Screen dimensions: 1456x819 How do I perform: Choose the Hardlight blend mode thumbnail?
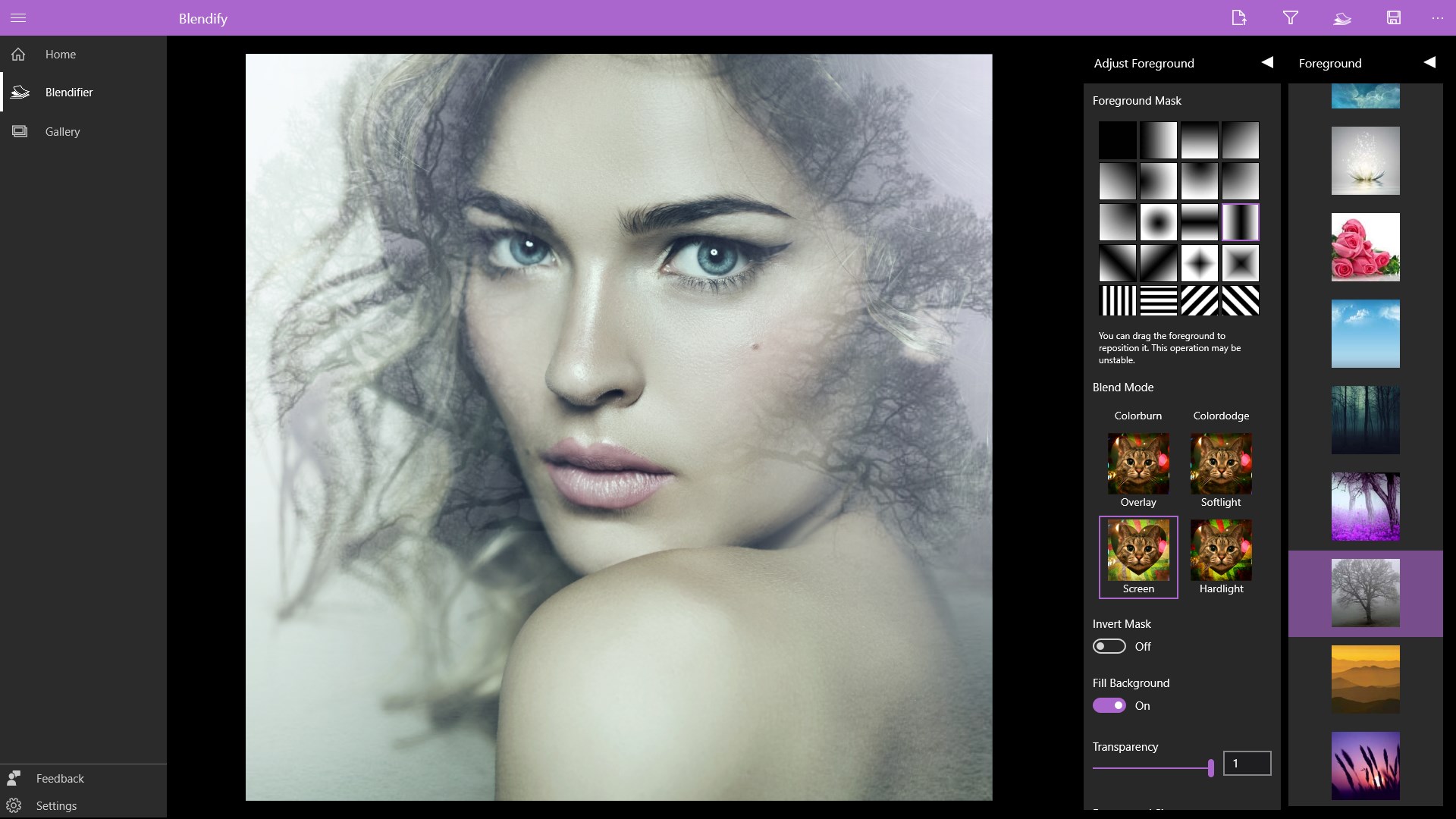click(x=1221, y=551)
